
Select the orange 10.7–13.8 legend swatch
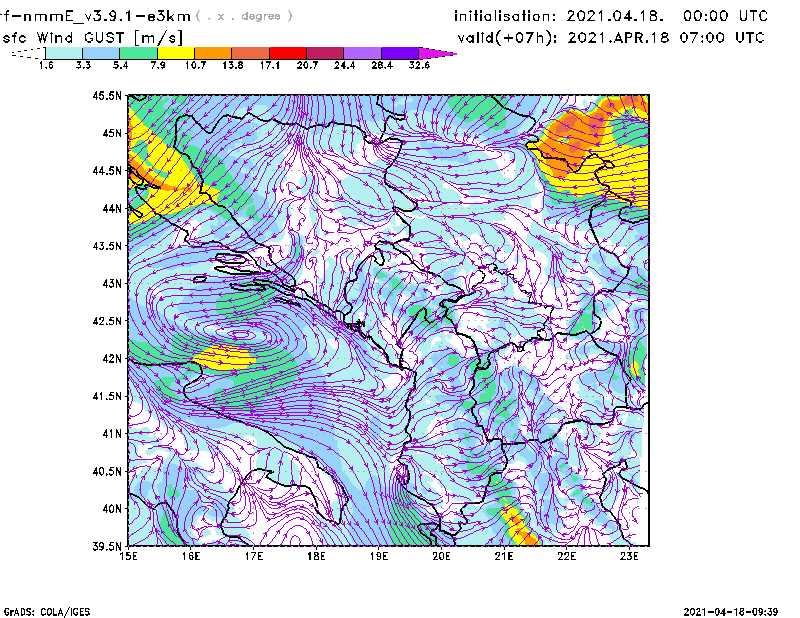(x=213, y=53)
